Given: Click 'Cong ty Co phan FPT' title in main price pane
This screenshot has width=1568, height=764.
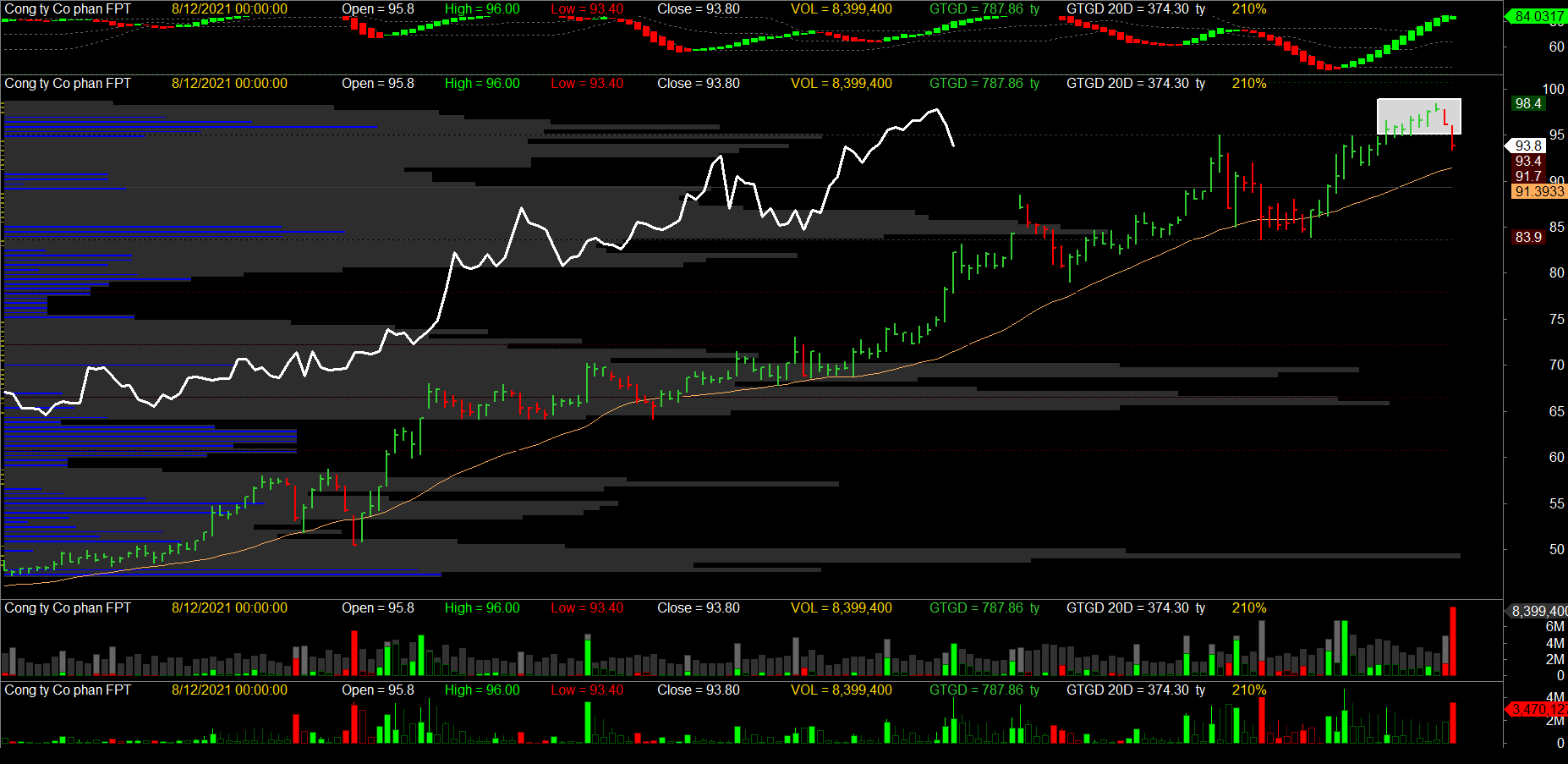Looking at the screenshot, I should 68,83.
